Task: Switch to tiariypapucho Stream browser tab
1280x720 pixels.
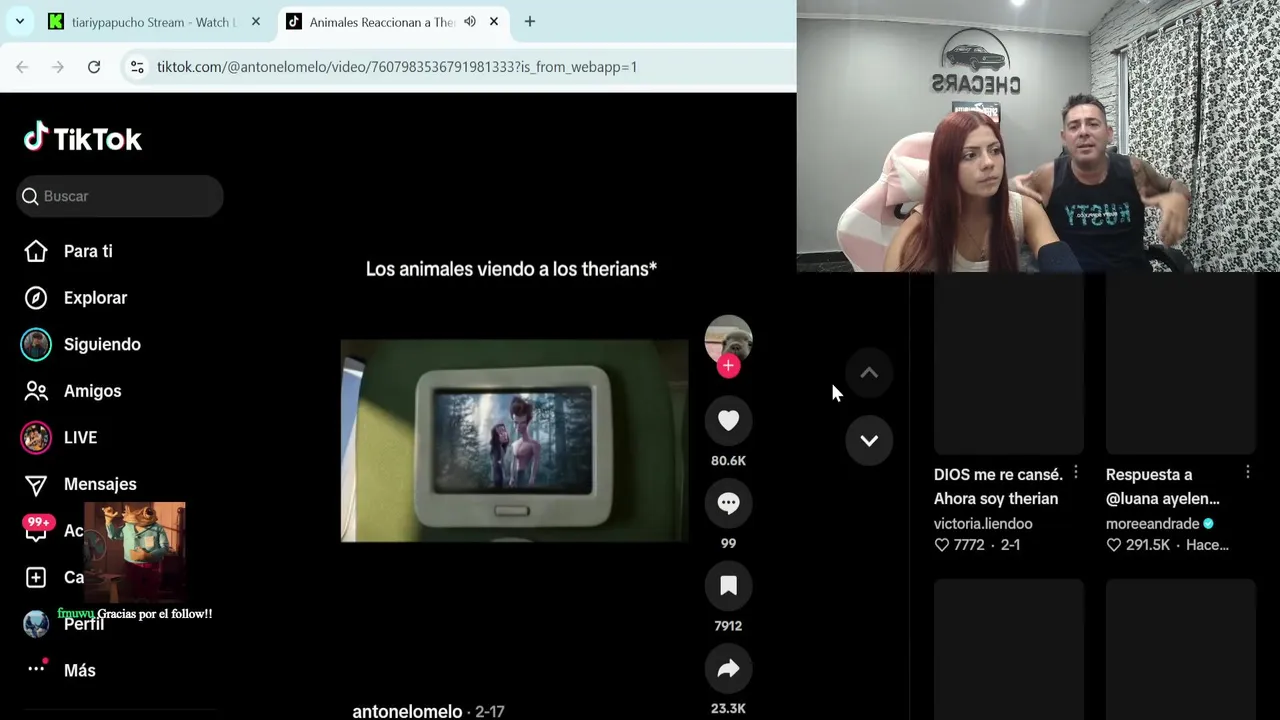Action: [x=155, y=22]
